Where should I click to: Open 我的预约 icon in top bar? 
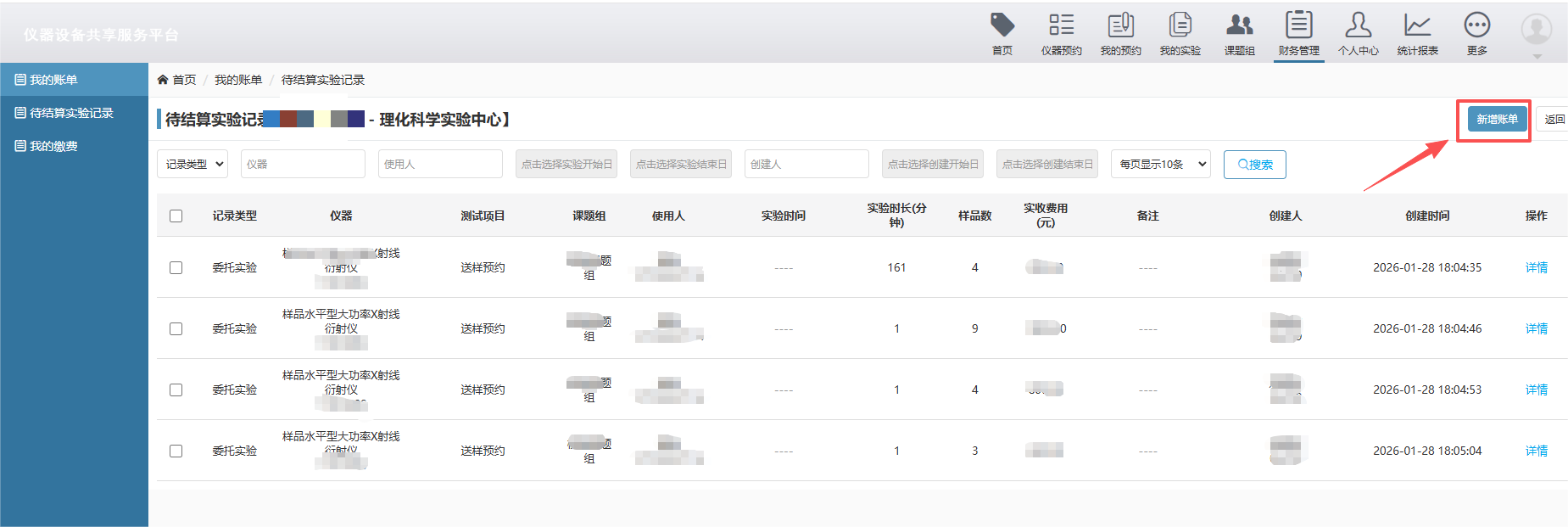pyautogui.click(x=1120, y=25)
